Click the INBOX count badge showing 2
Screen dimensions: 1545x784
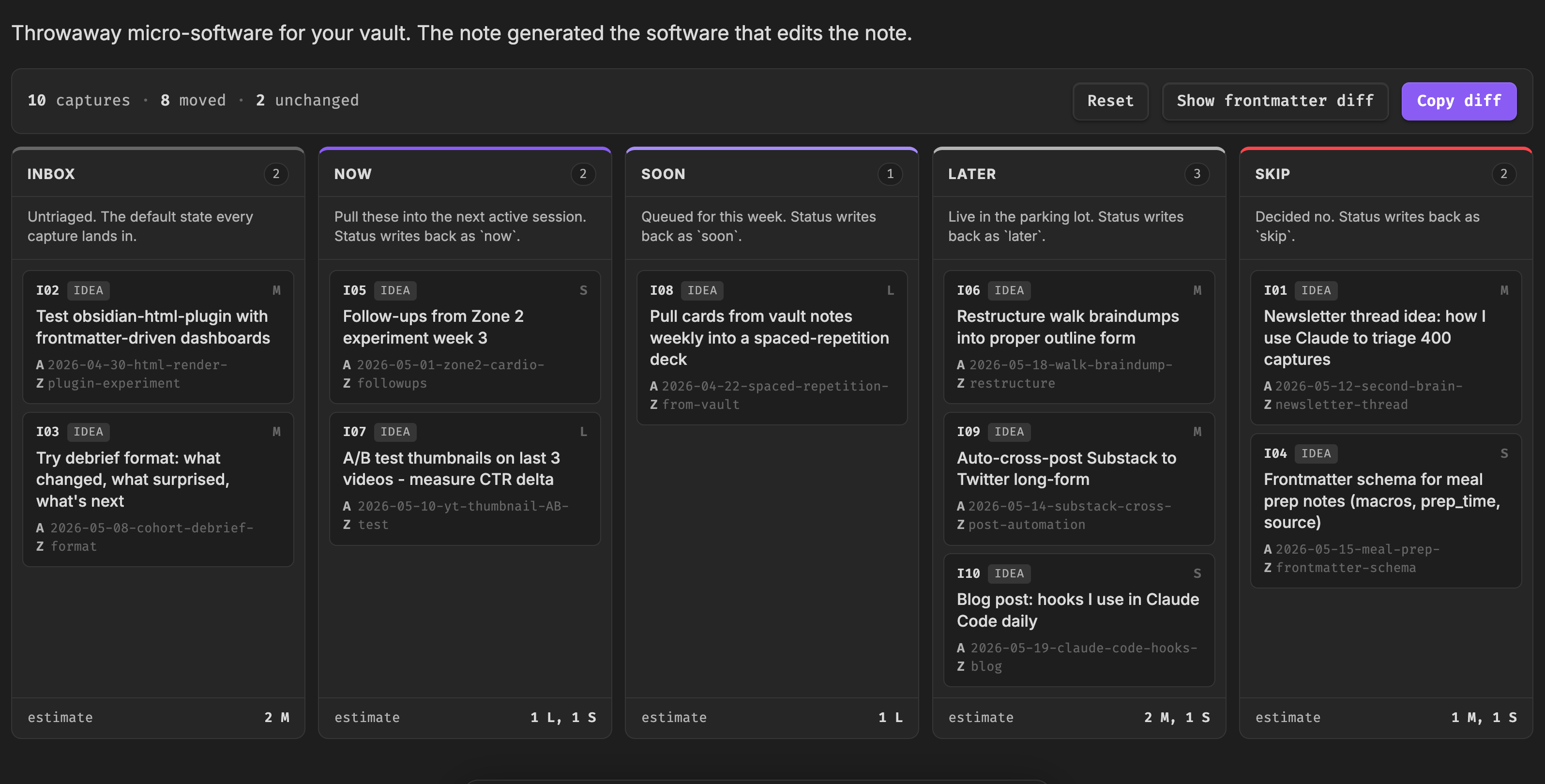click(276, 174)
